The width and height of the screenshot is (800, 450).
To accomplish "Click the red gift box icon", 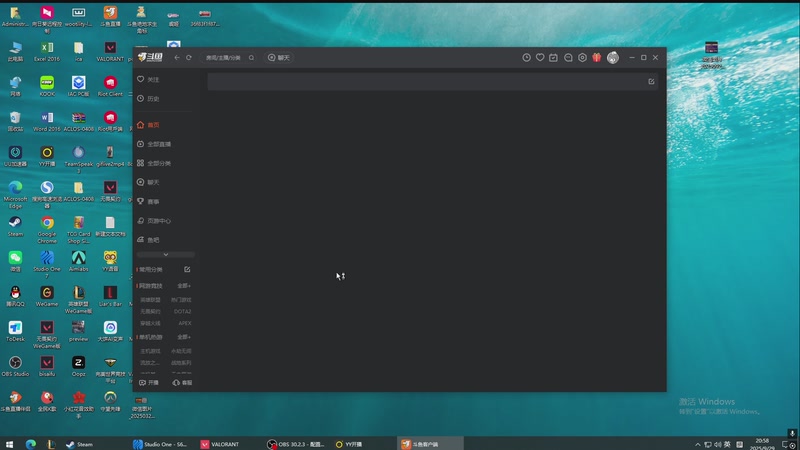I will (x=596, y=58).
